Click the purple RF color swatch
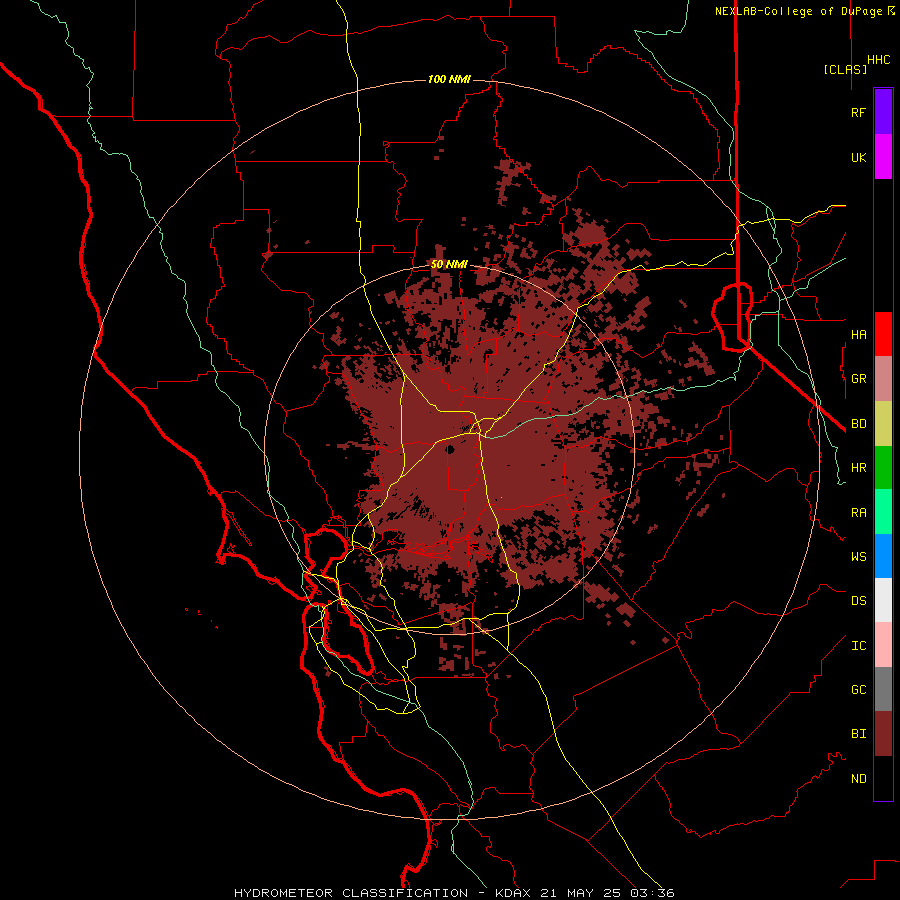This screenshot has height=900, width=900. (883, 112)
